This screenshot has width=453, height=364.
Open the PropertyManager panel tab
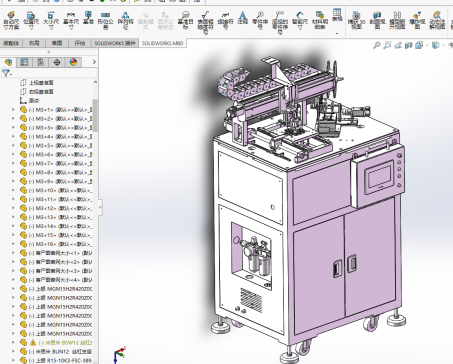coord(24,62)
